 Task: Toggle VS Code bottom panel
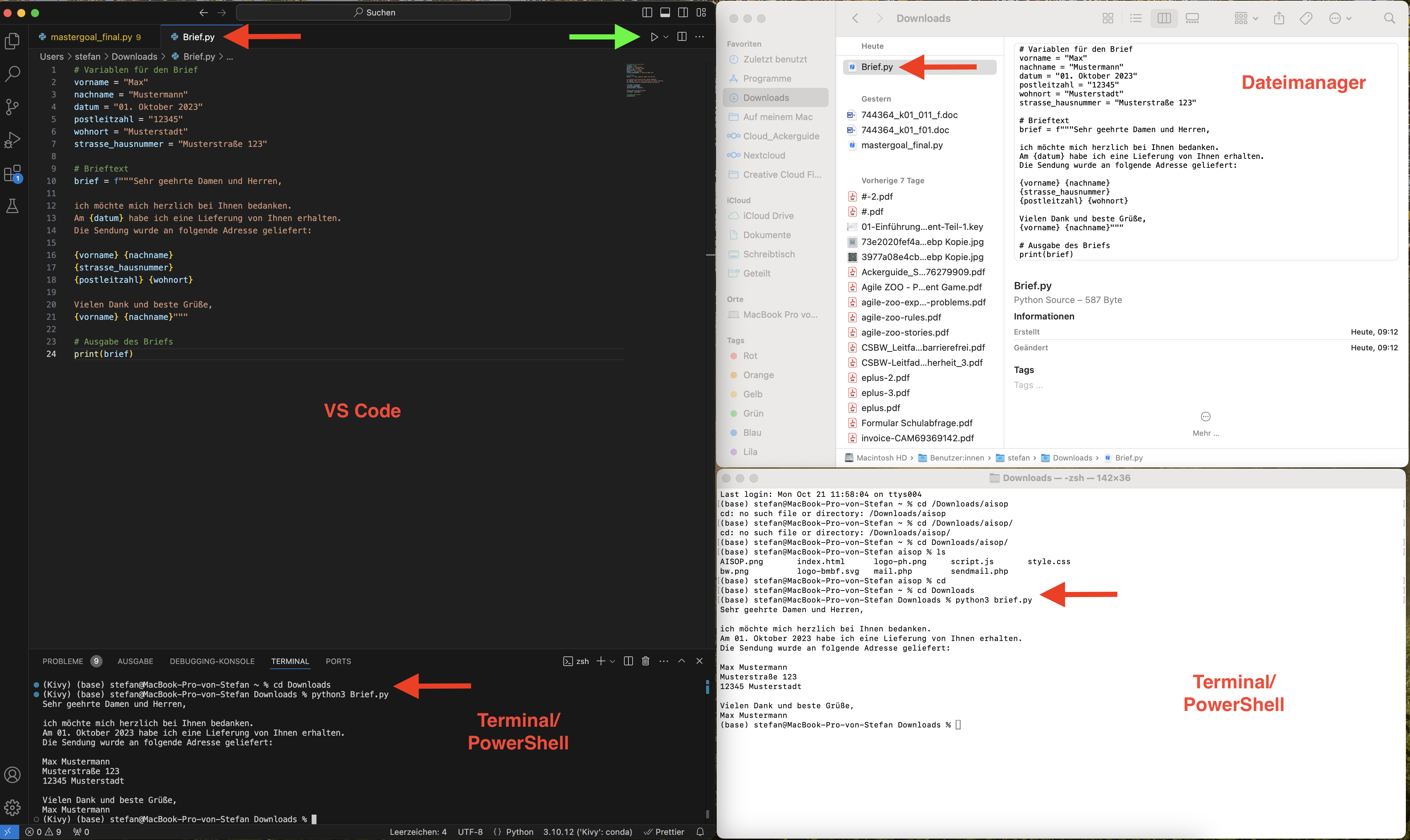coord(666,12)
